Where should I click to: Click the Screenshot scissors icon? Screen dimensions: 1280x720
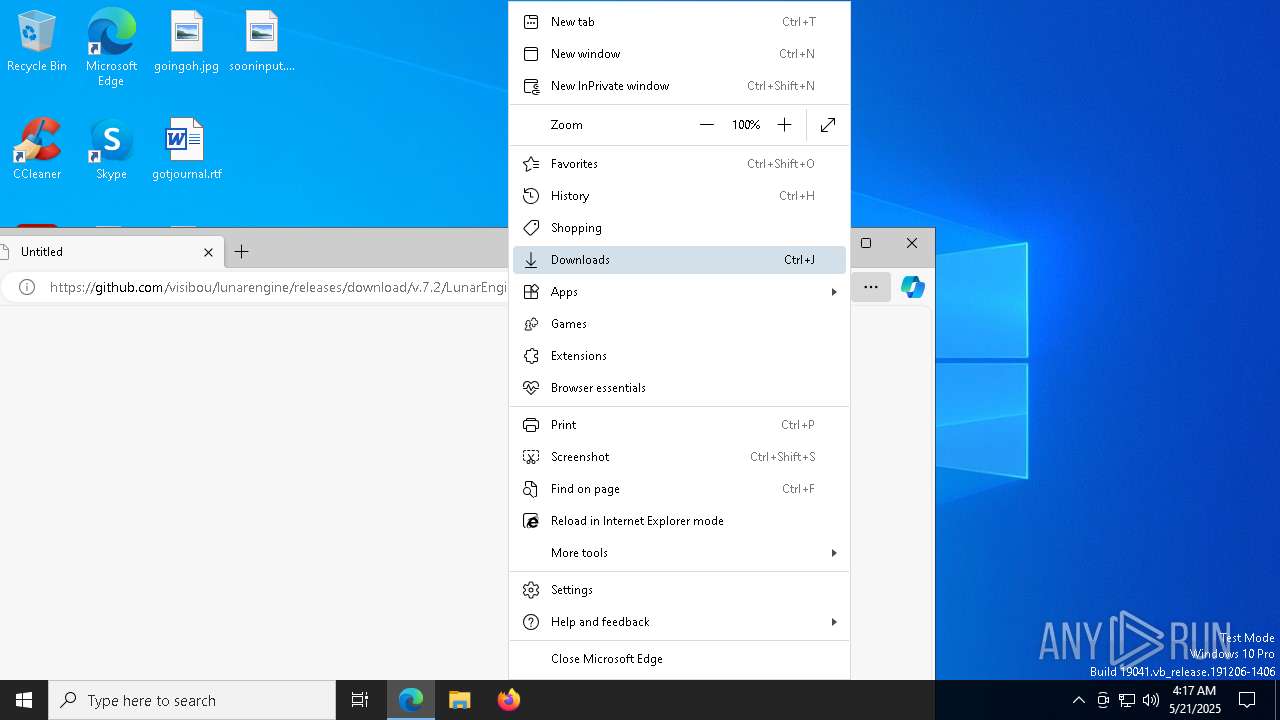(531, 457)
